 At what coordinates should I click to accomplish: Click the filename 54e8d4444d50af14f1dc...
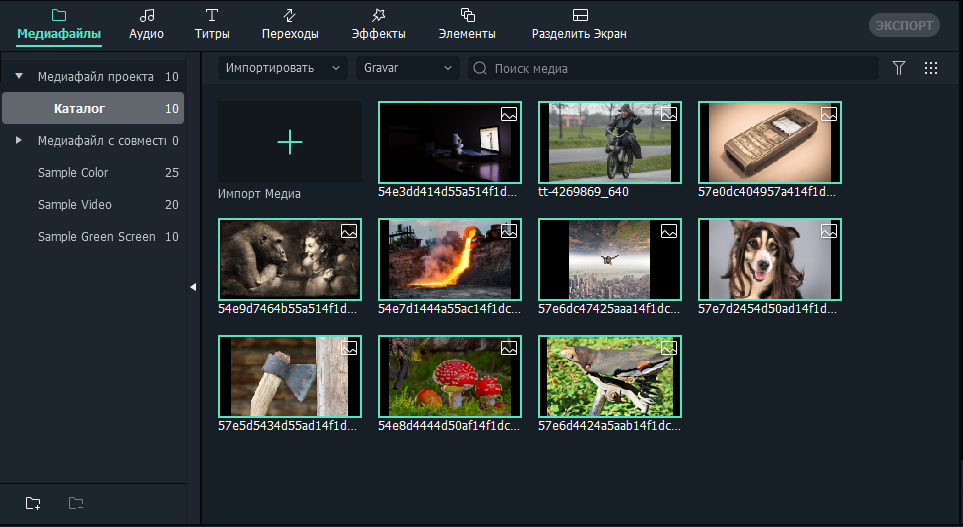(x=449, y=425)
